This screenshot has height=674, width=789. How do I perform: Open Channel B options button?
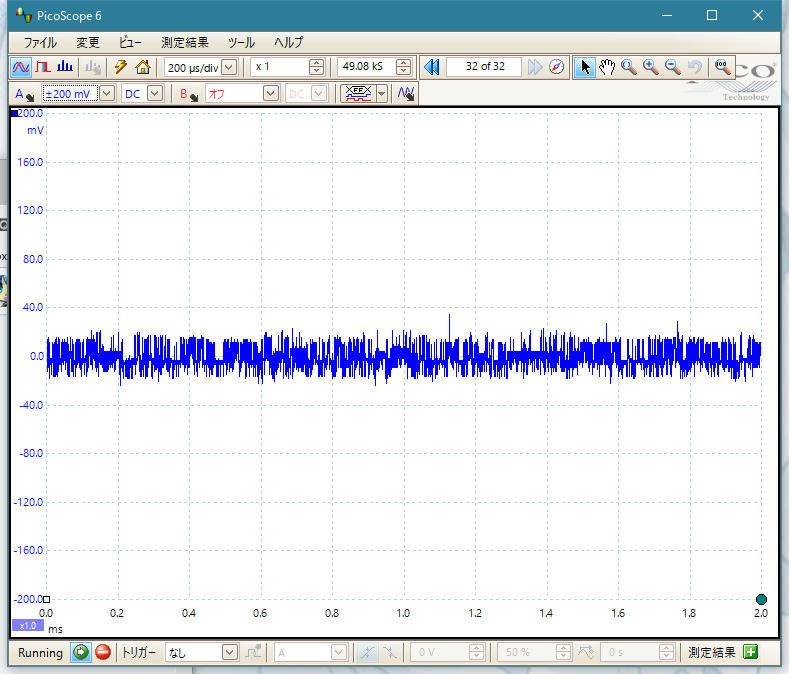click(189, 94)
